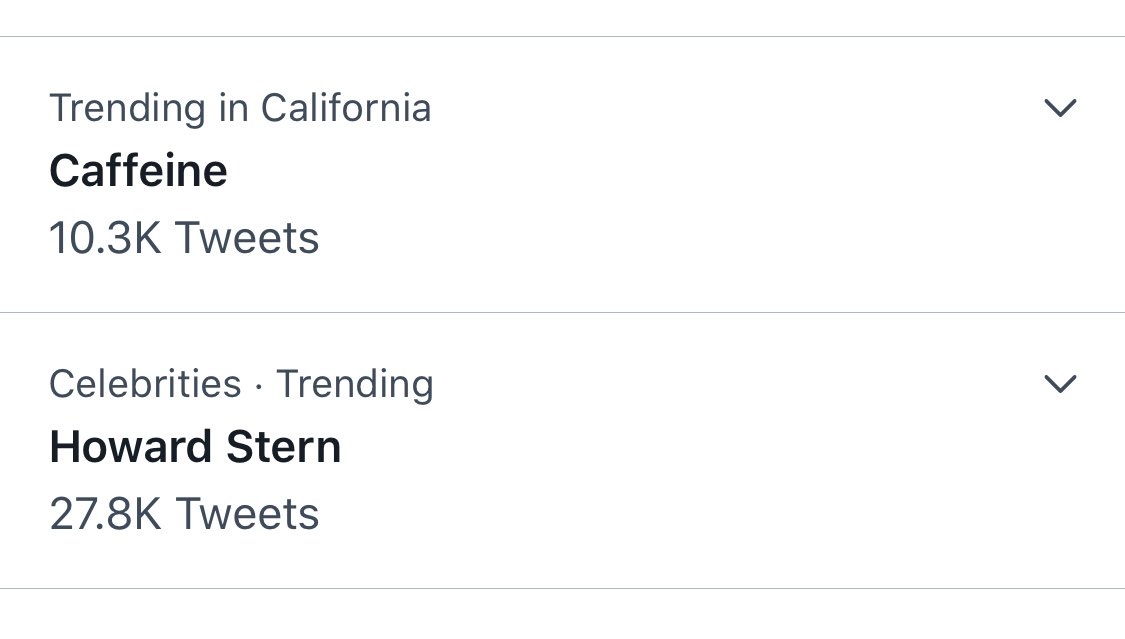This screenshot has width=1125, height=639.
Task: Open the chevron menu for Howard Stern
Action: [x=1059, y=383]
